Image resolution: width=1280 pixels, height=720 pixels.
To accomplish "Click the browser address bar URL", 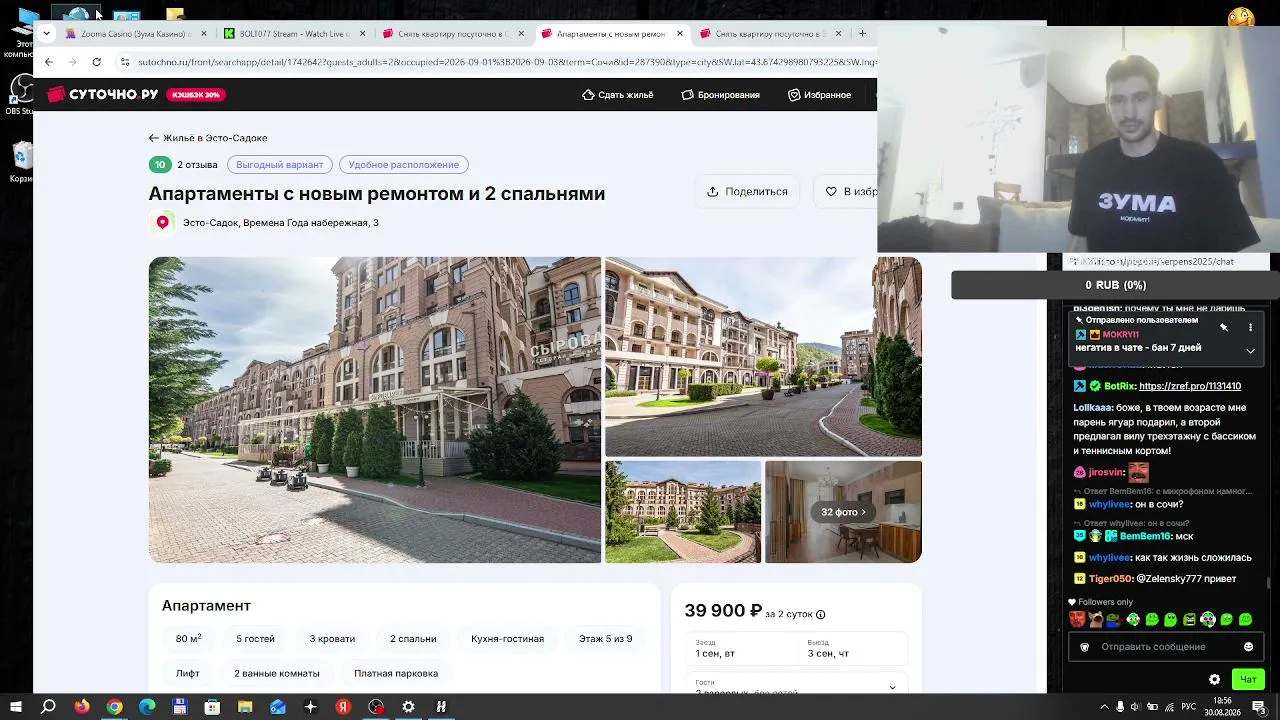I will pos(507,62).
